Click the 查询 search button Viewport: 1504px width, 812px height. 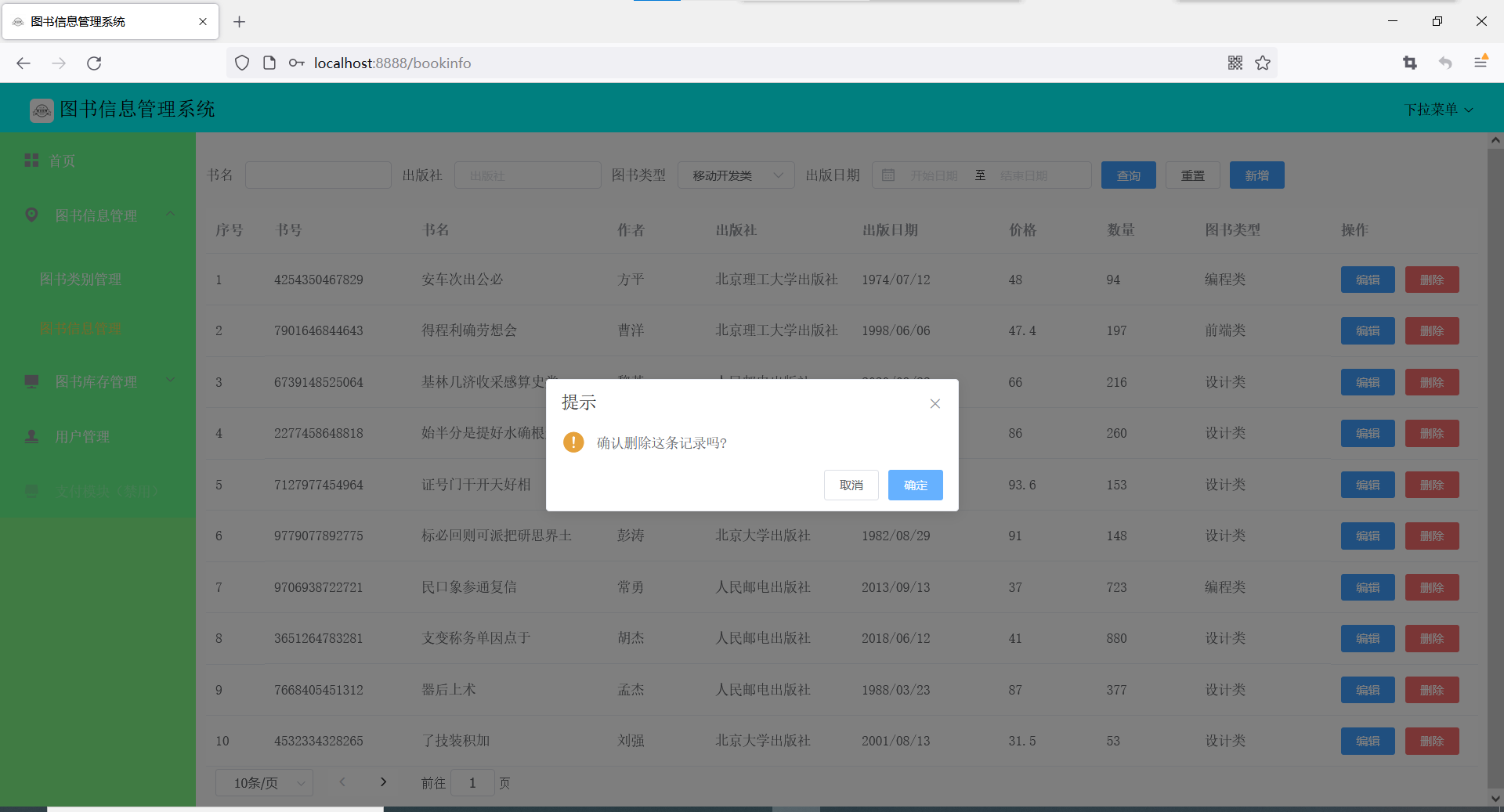(x=1128, y=175)
